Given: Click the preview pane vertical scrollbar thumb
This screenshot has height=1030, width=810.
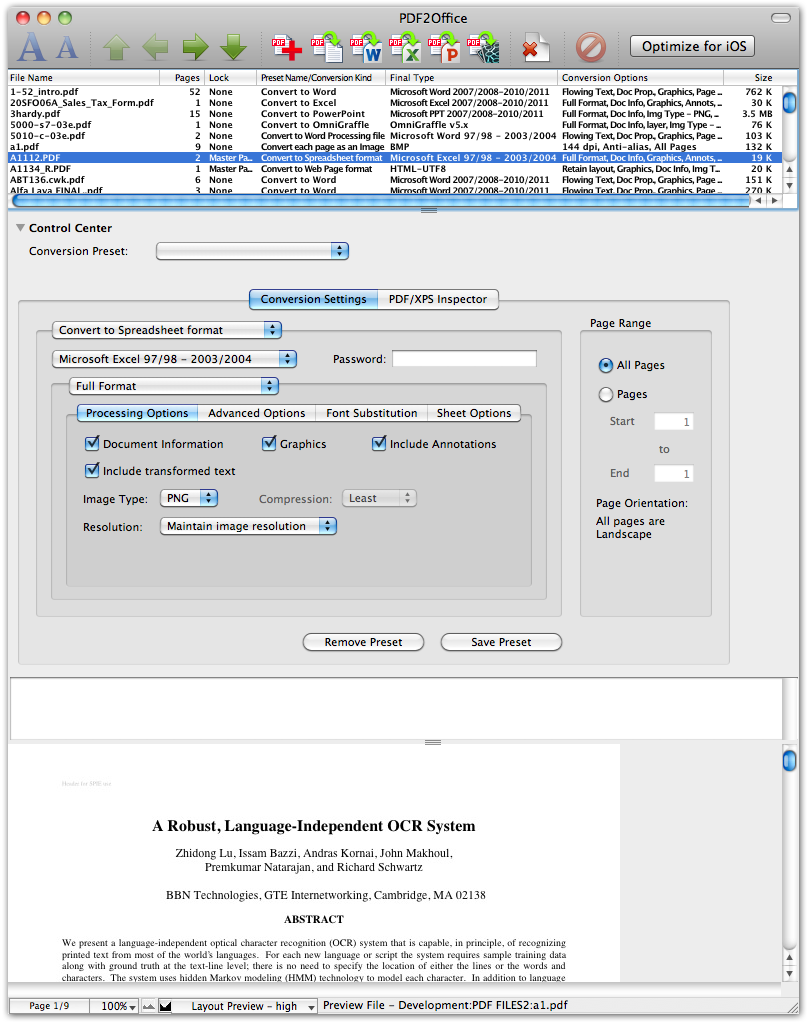Looking at the screenshot, I should (790, 761).
